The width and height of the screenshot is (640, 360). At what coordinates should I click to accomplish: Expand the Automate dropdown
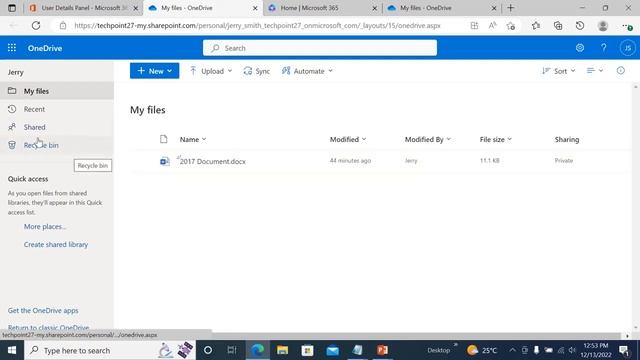point(307,71)
